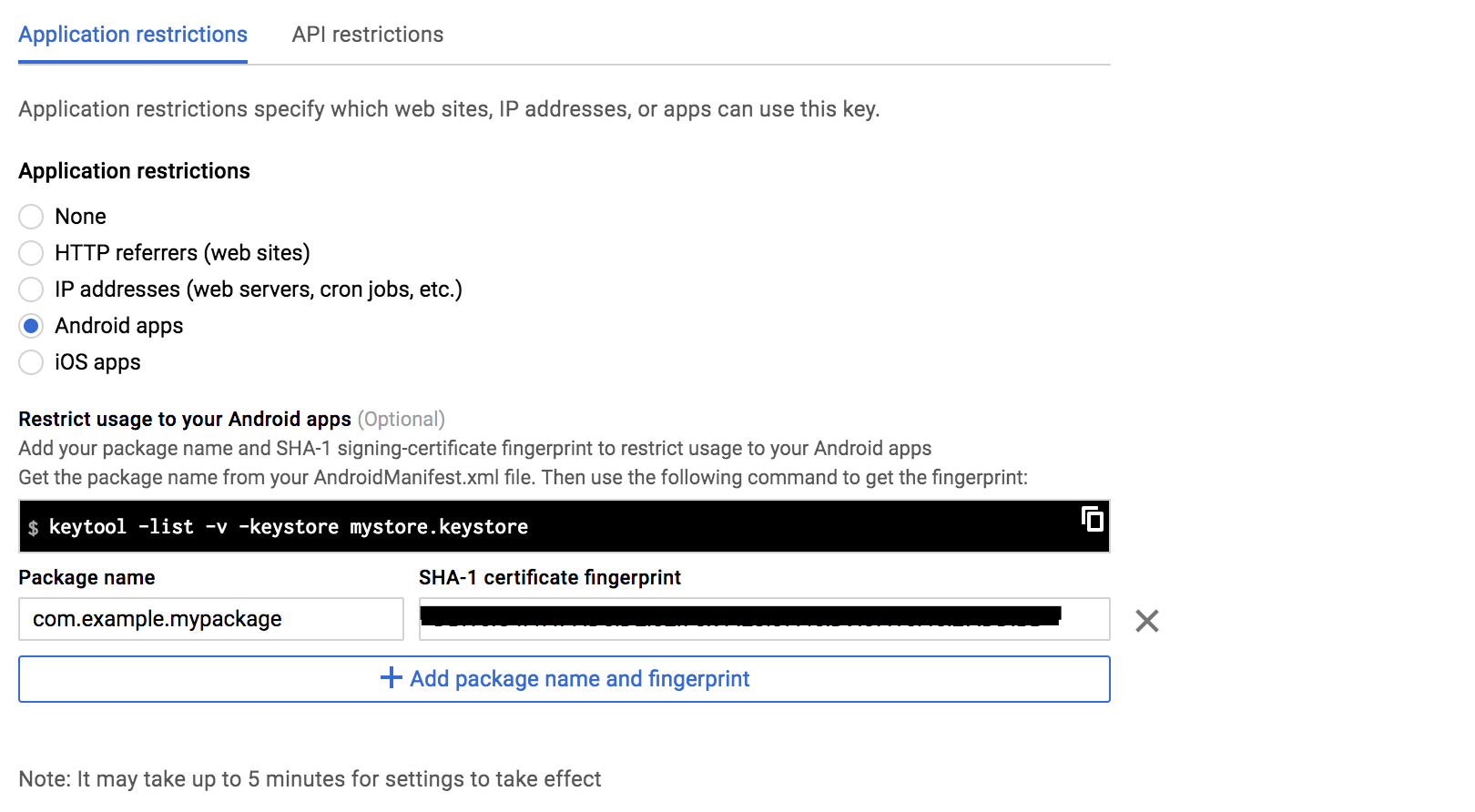Open the API restrictions tab
The width and height of the screenshot is (1475, 812).
pyautogui.click(x=367, y=35)
